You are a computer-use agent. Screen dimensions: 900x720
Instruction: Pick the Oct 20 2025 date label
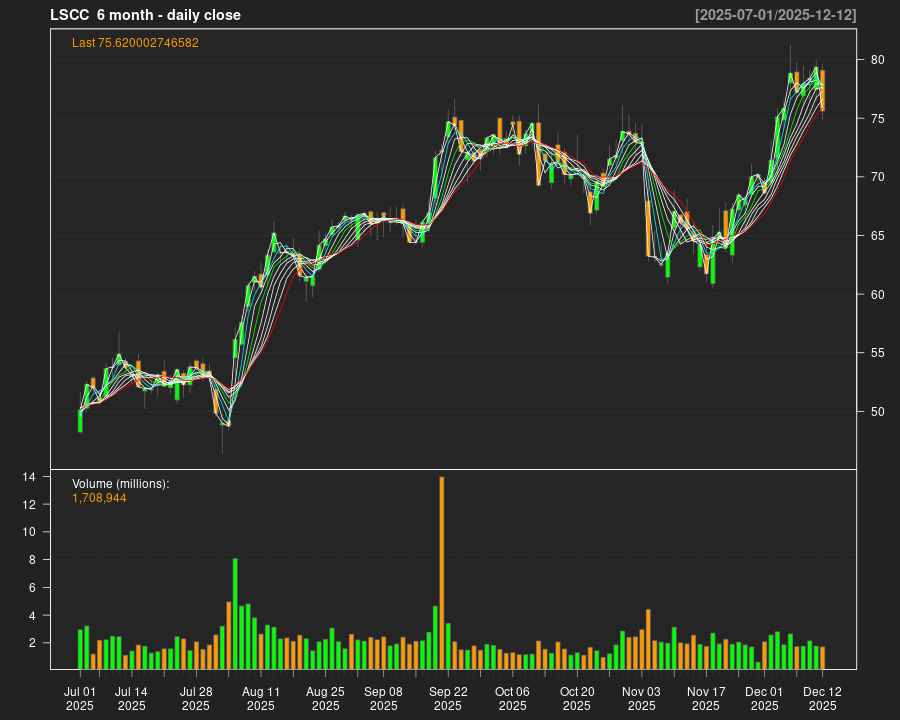click(577, 698)
